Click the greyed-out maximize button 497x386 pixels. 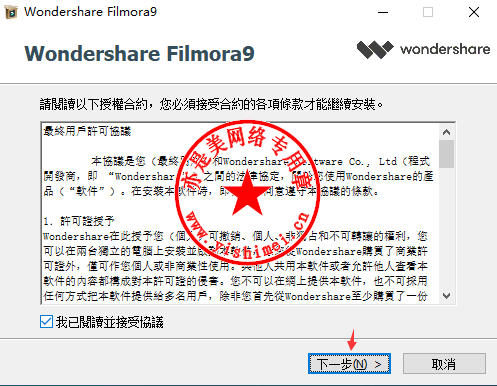428,13
